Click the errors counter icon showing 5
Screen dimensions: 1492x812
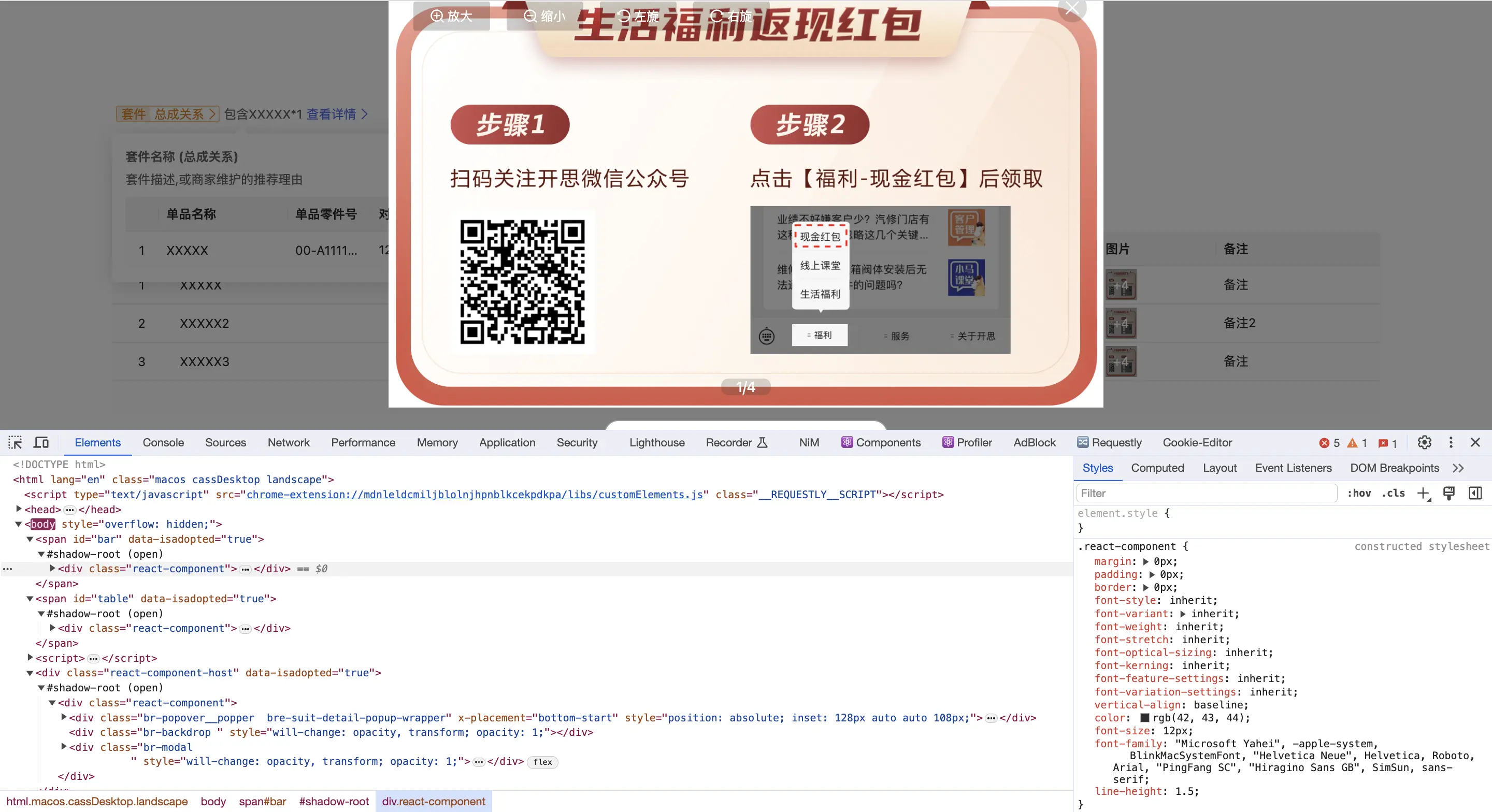(1325, 442)
